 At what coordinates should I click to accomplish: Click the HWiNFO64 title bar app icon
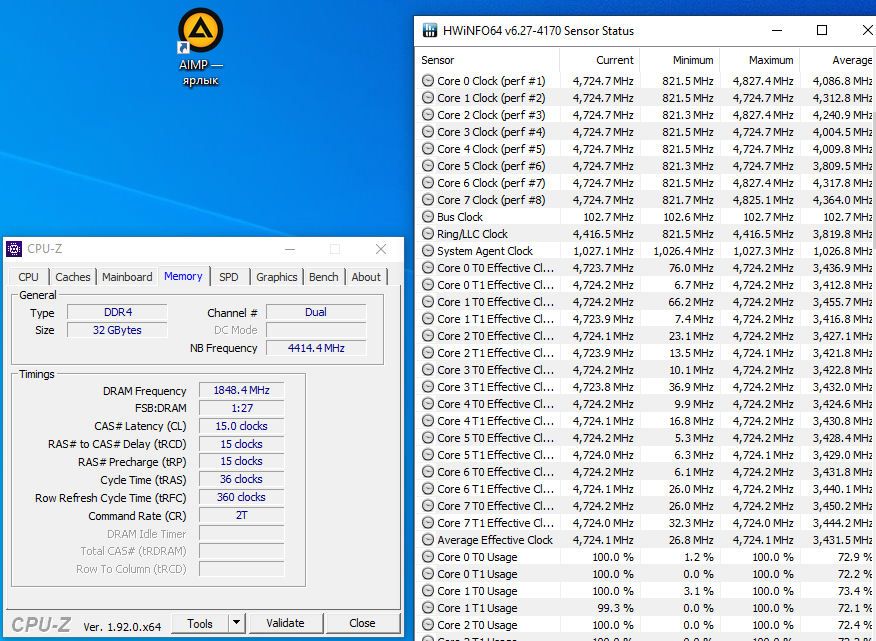(429, 30)
